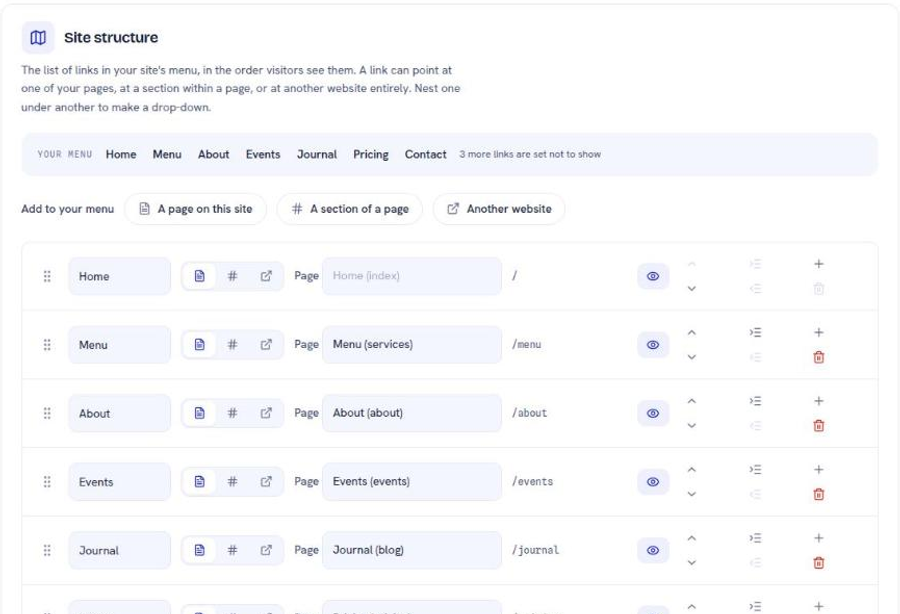Open the Journal (blog) page dropdown
Viewport: 900px width, 614px height.
tap(412, 550)
